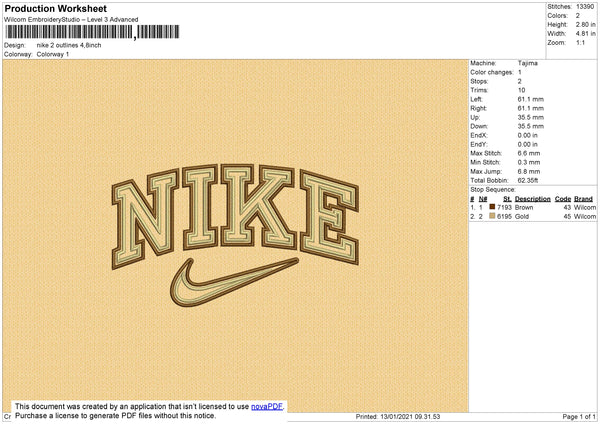Click the Right value 61.1 mm
Image resolution: width=600 pixels, height=424 pixels.
point(531,108)
